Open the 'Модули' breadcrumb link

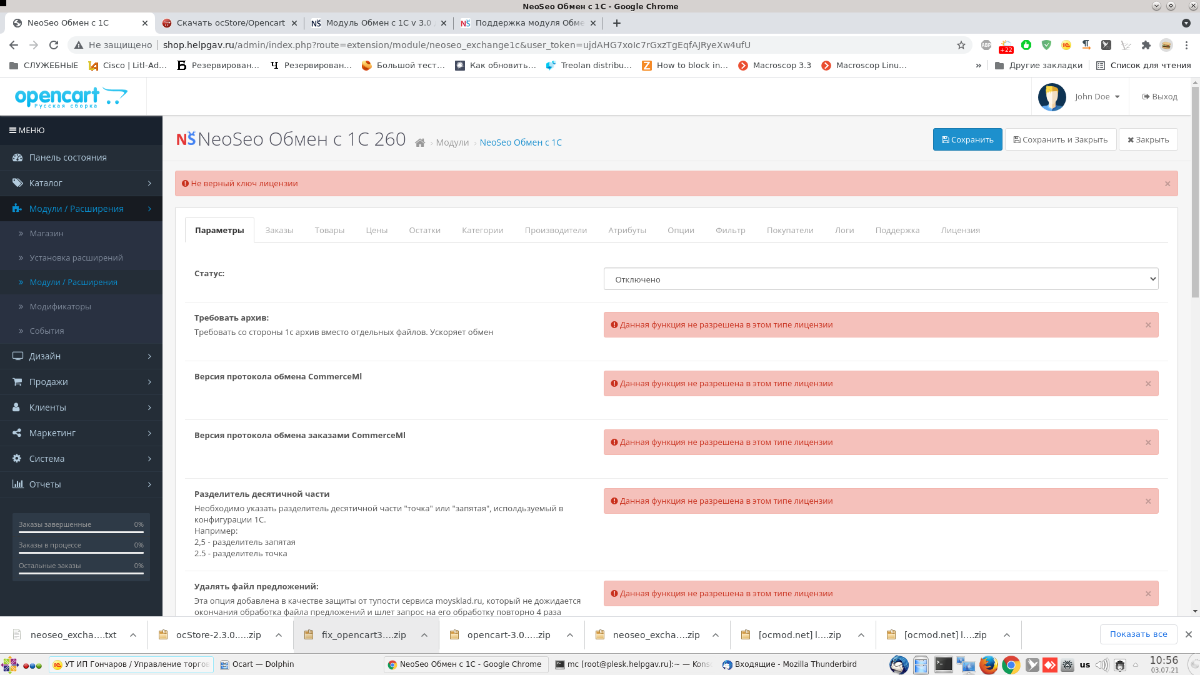point(452,143)
